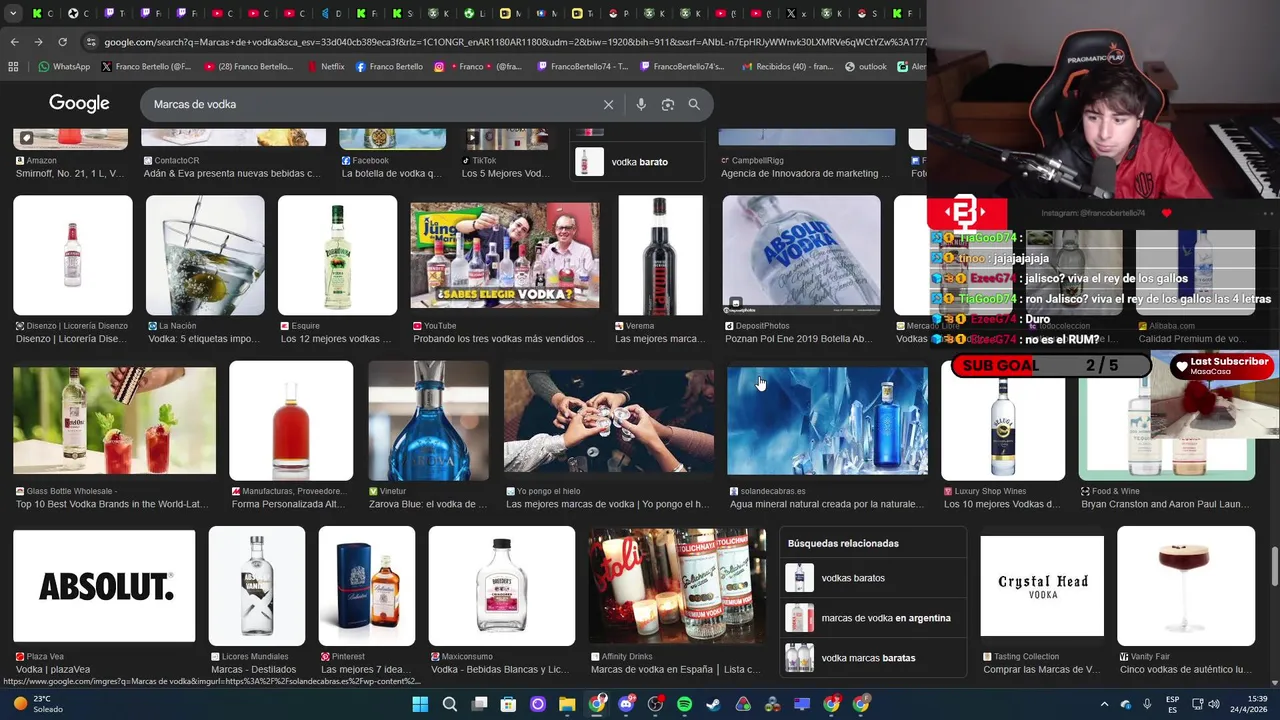Click the address bar URL
The image size is (1280, 720).
point(510,42)
